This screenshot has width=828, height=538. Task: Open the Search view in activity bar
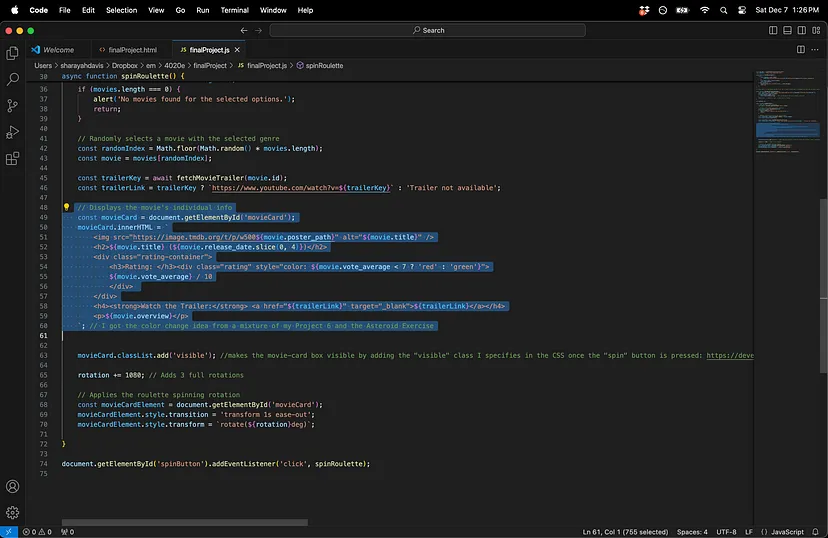tap(13, 79)
